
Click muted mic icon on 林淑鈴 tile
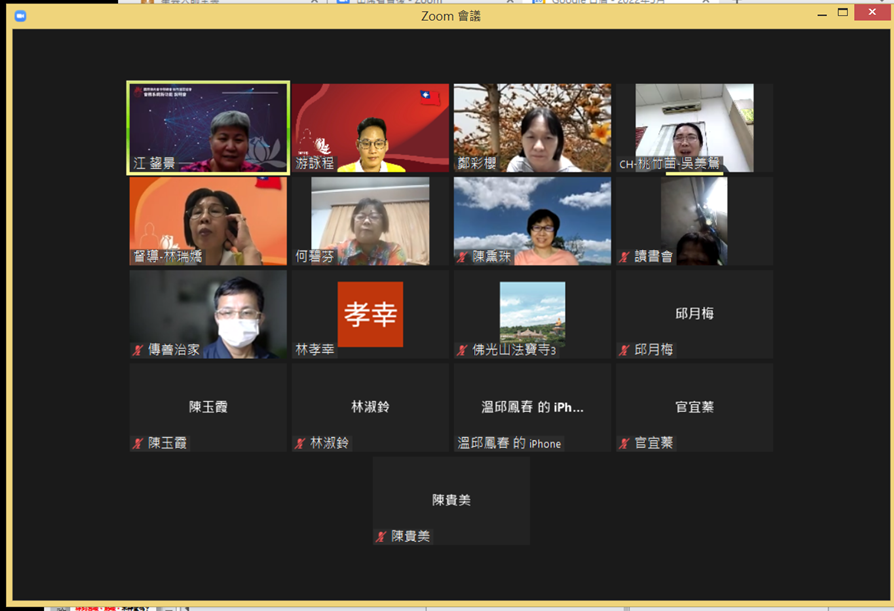pos(301,443)
